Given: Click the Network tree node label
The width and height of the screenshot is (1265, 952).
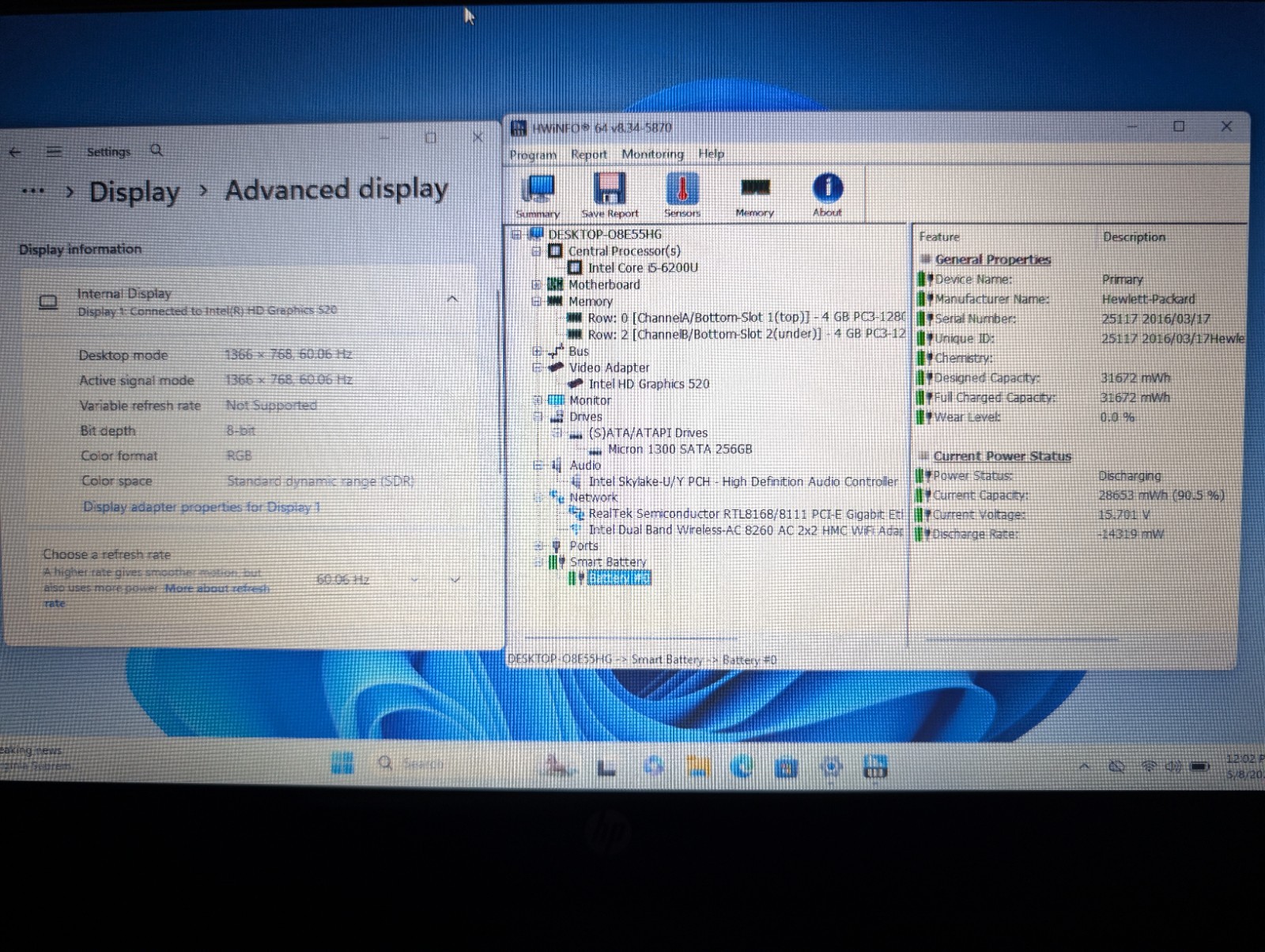Looking at the screenshot, I should coord(593,497).
